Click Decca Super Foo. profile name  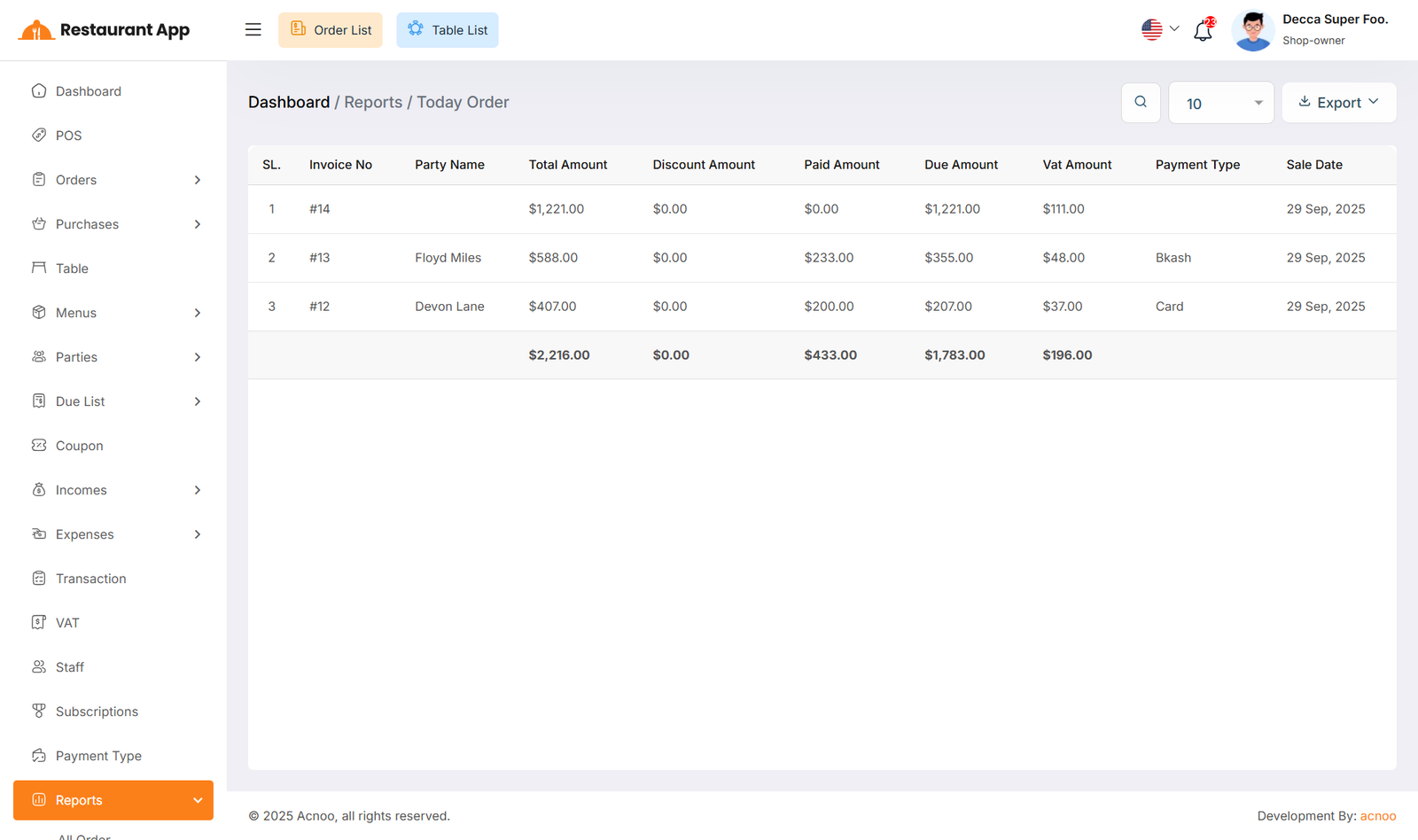1336,19
